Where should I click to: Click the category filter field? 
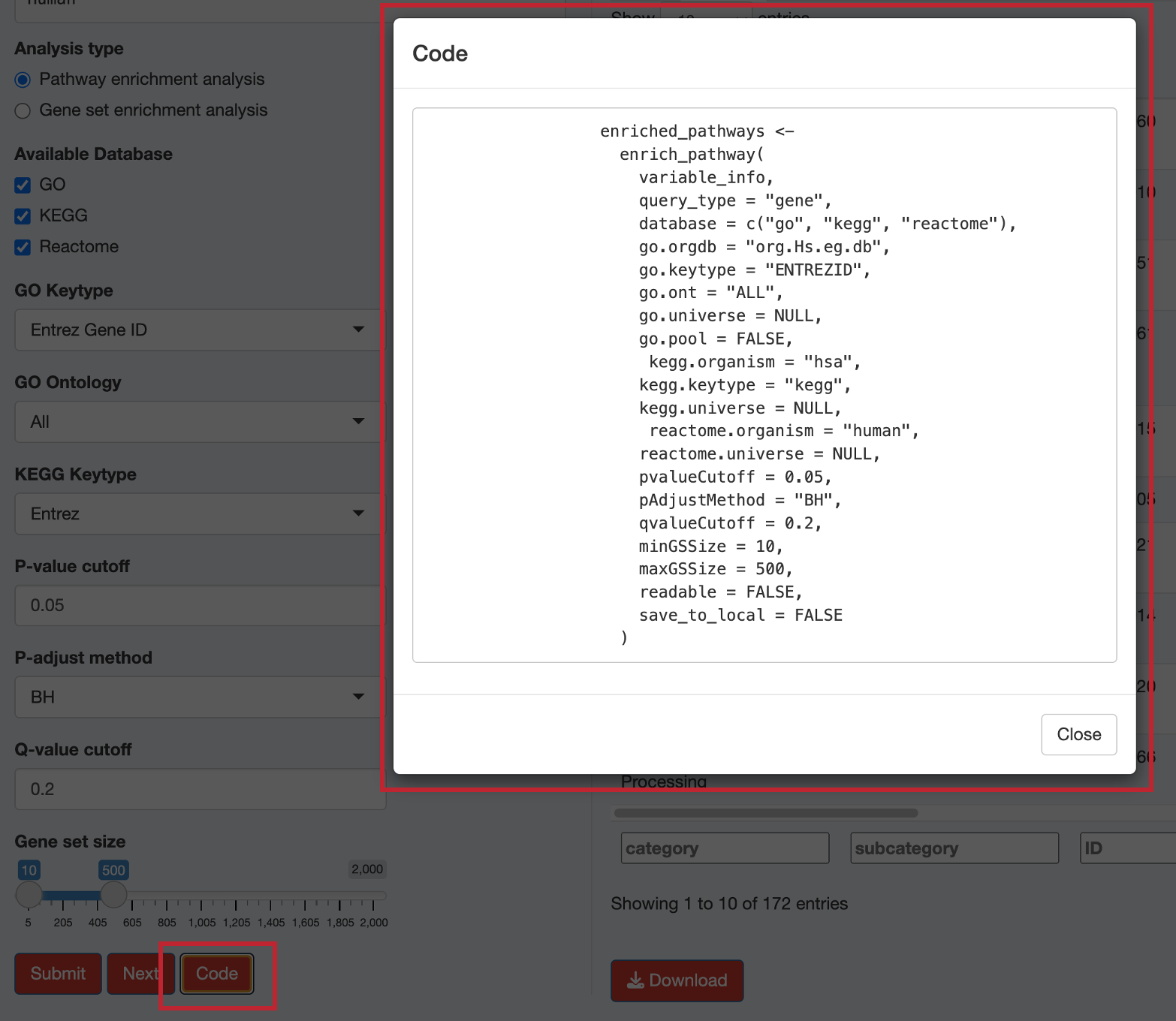point(725,848)
